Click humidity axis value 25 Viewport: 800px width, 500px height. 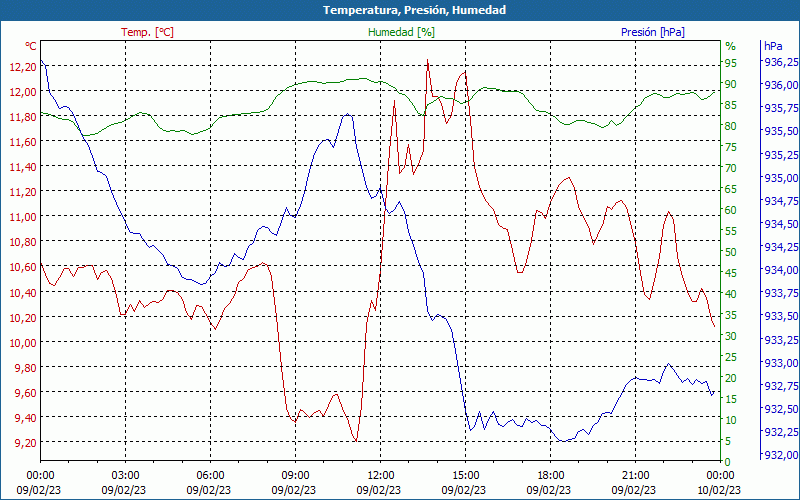pos(731,357)
